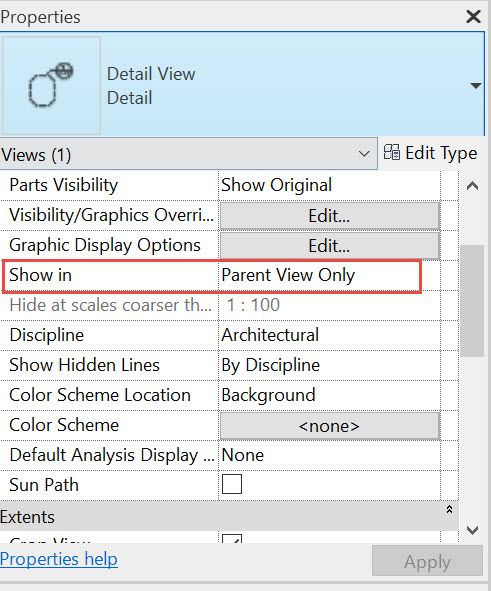Open the type selector dropdown arrow
491x591 pixels.
tap(476, 86)
